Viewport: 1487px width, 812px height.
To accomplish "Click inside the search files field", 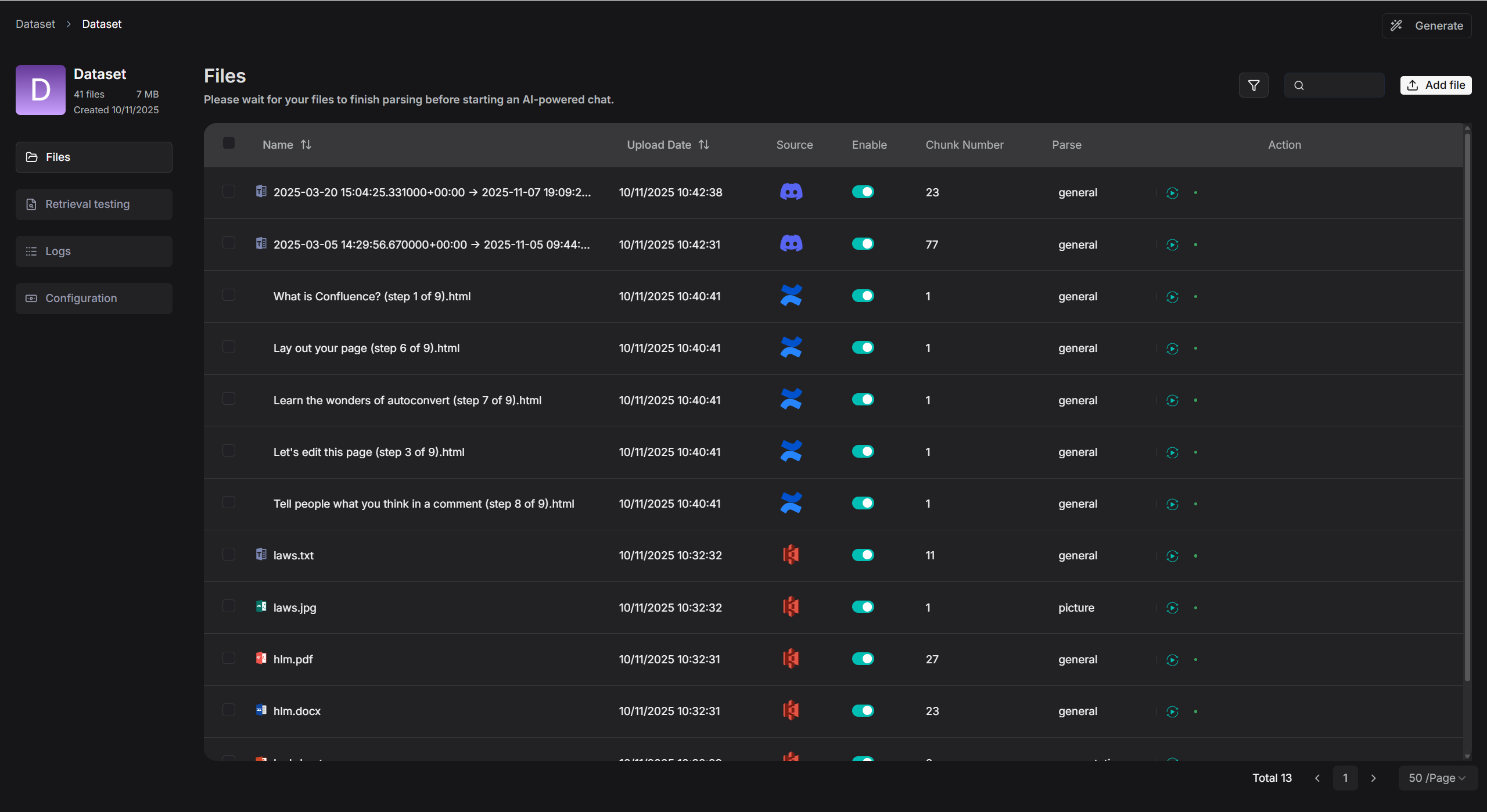I will (1334, 85).
